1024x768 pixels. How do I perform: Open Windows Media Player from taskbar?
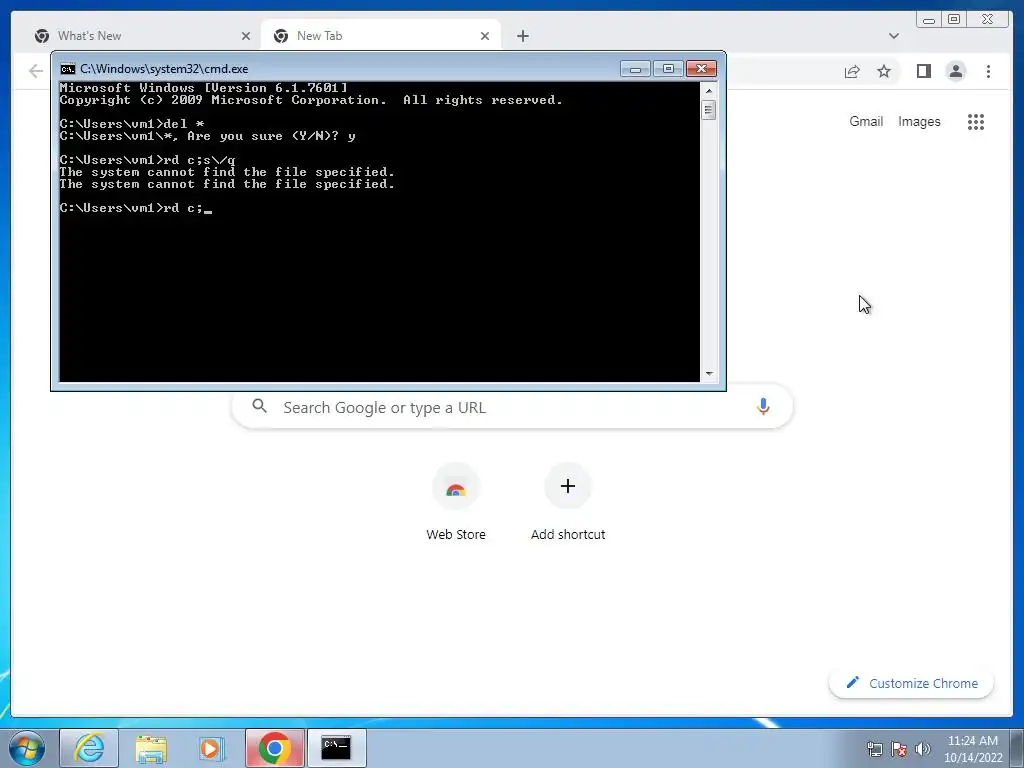(212, 748)
